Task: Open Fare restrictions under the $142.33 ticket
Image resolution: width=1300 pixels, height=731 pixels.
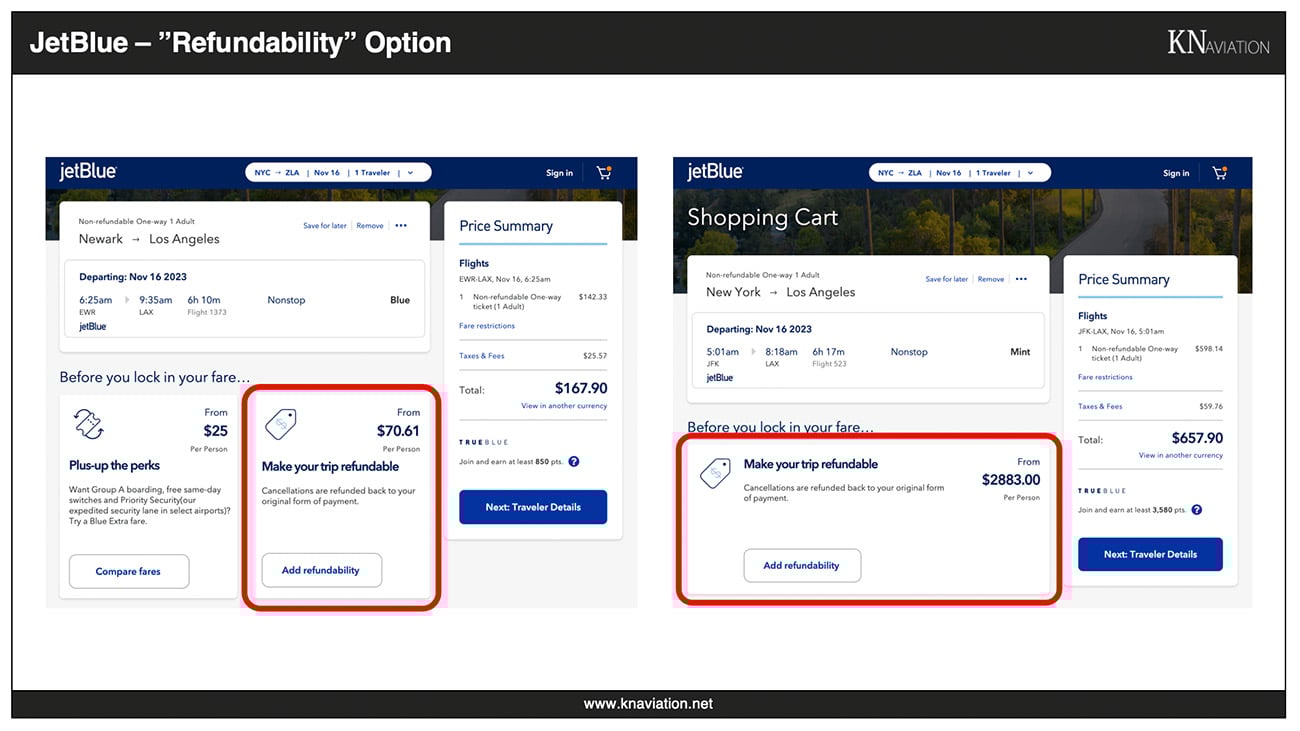Action: 487,326
